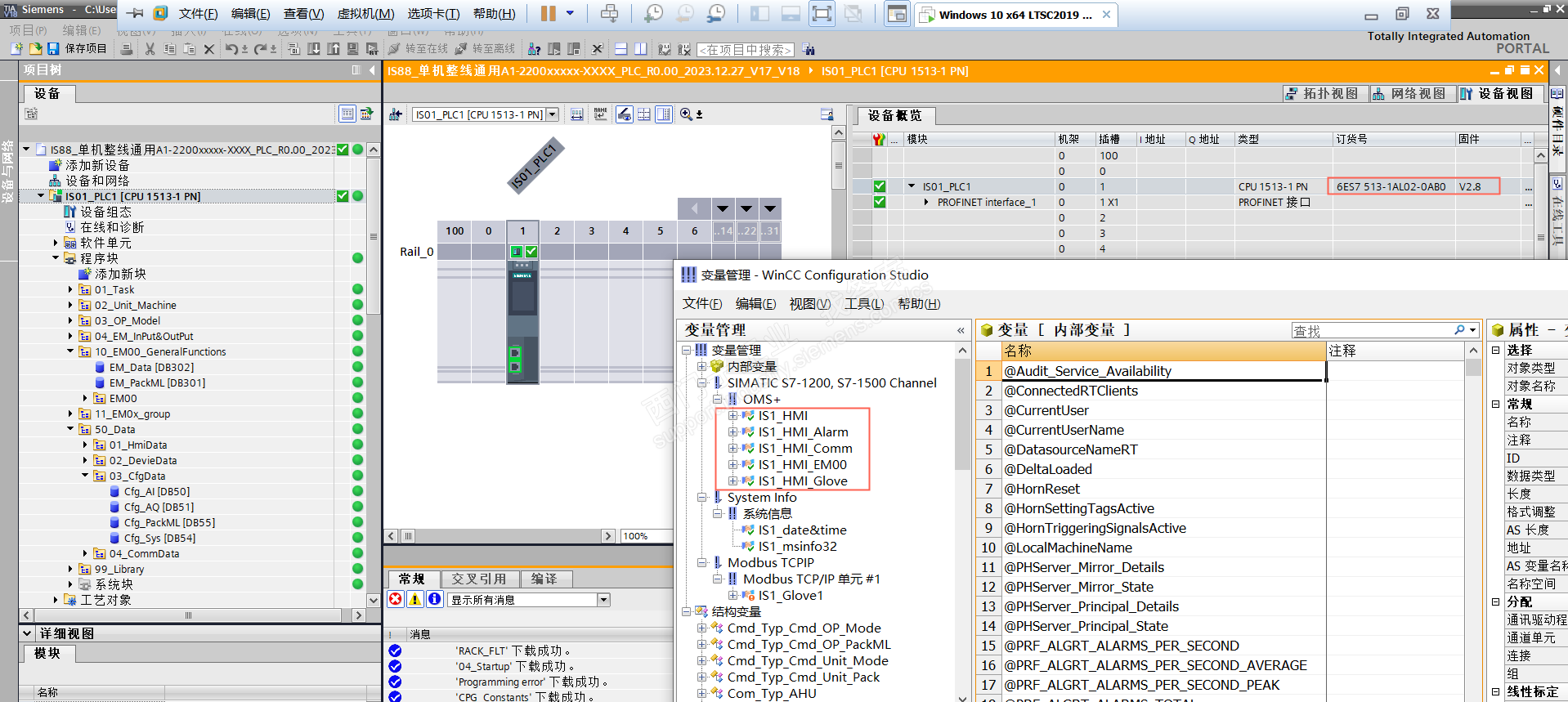
Task: Click 转至离线 go offline button
Action: pyautogui.click(x=486, y=49)
